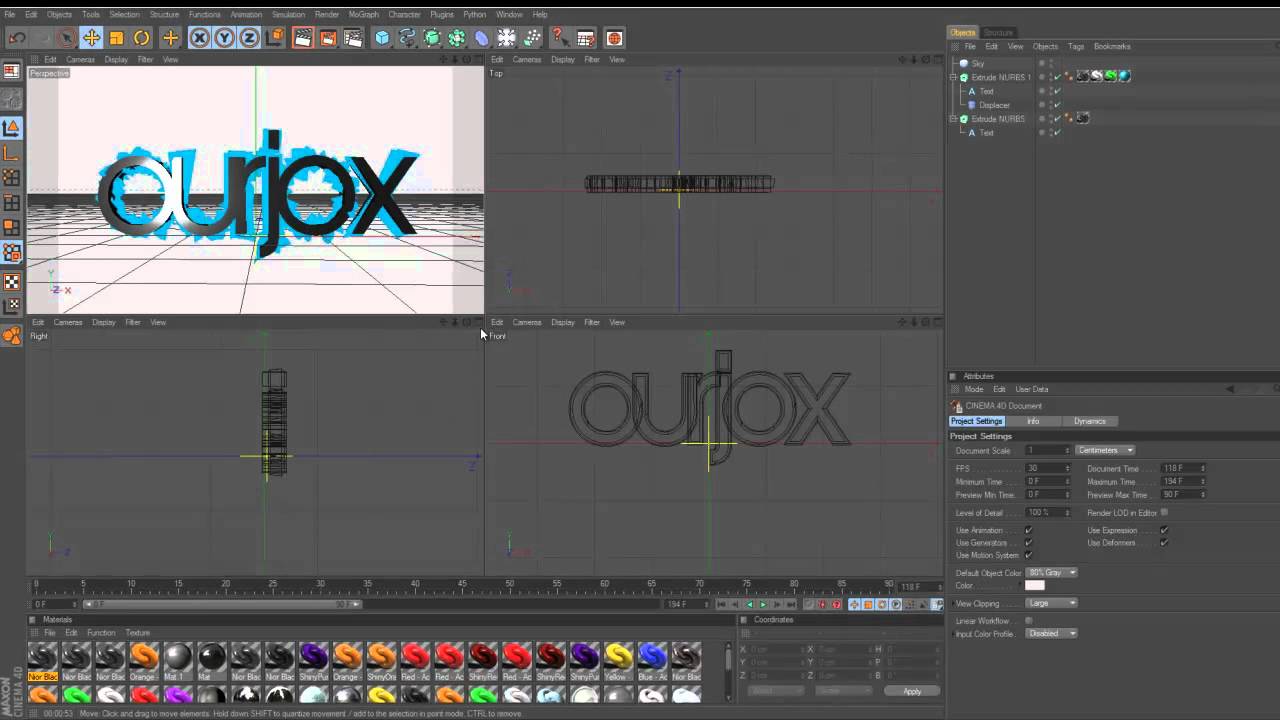Switch to the Structure tab
The height and width of the screenshot is (720, 1280).
point(998,32)
